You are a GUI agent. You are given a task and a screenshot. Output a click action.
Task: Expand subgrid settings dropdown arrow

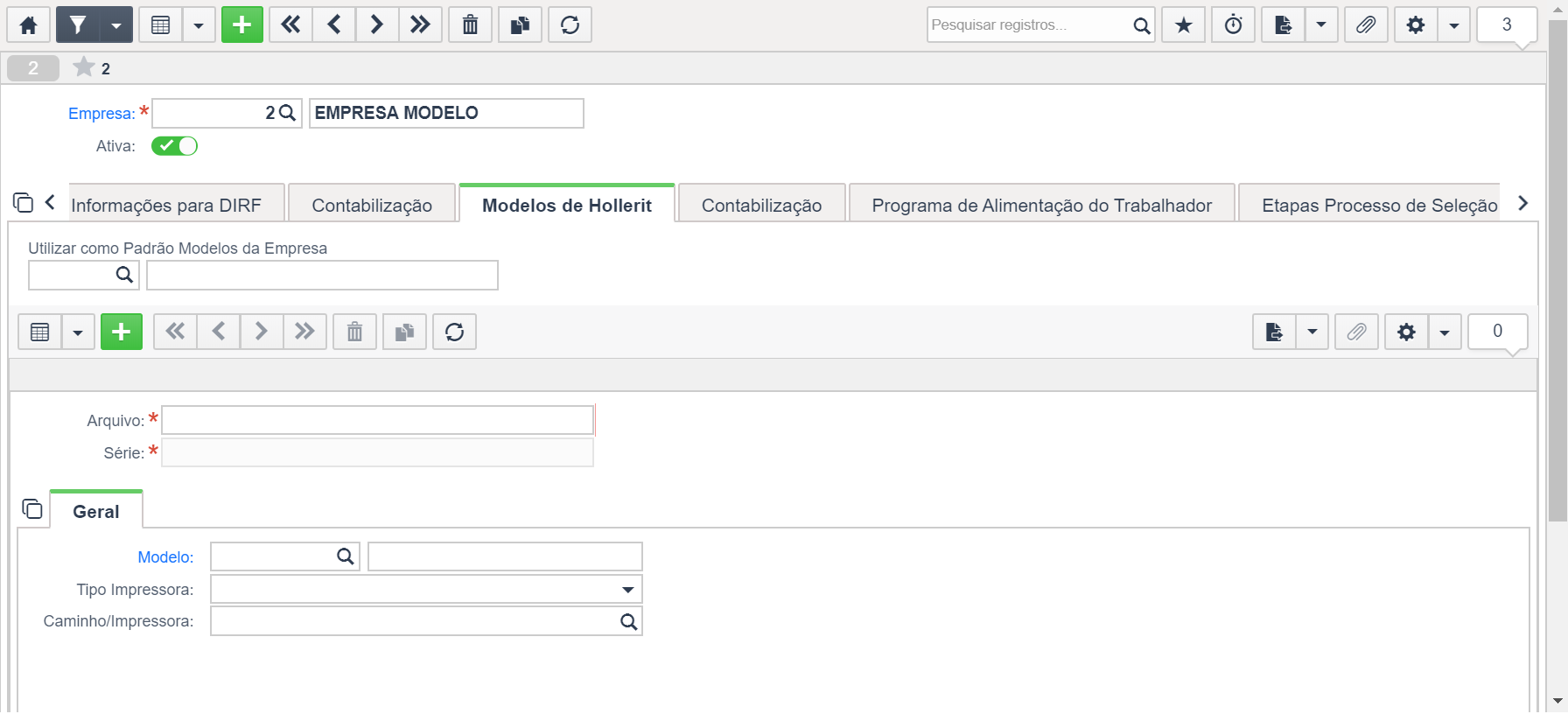[1445, 332]
